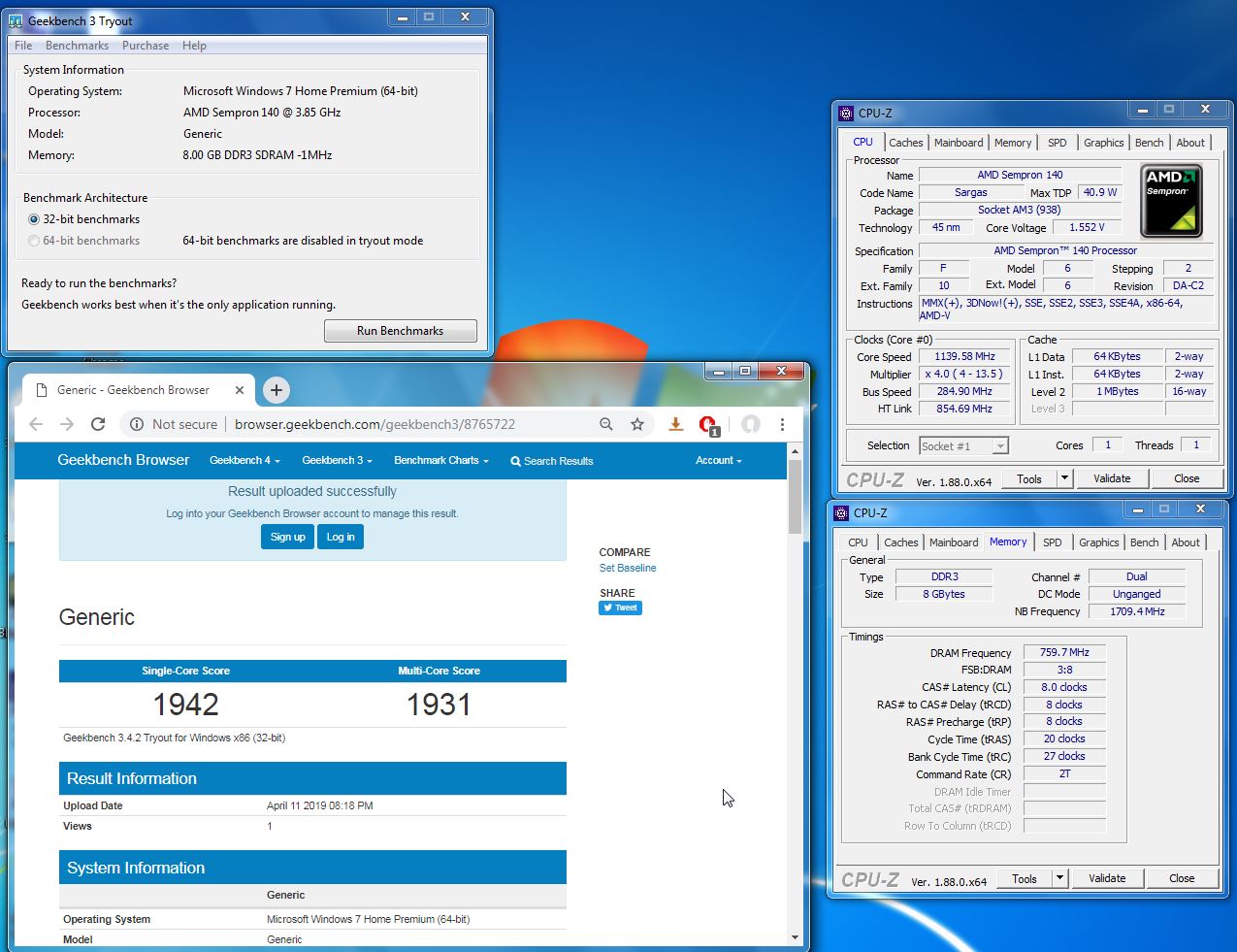Click the zoom magnifier icon in address bar
The width and height of the screenshot is (1237, 952).
click(x=606, y=424)
